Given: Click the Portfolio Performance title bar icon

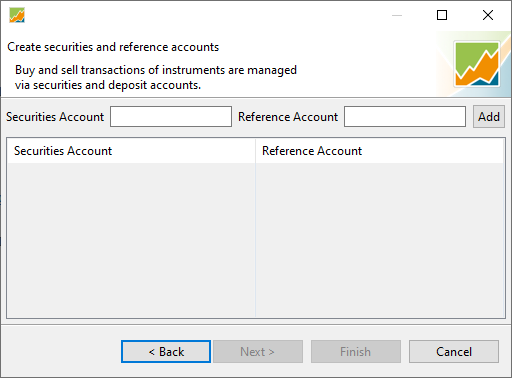Looking at the screenshot, I should [x=17, y=15].
